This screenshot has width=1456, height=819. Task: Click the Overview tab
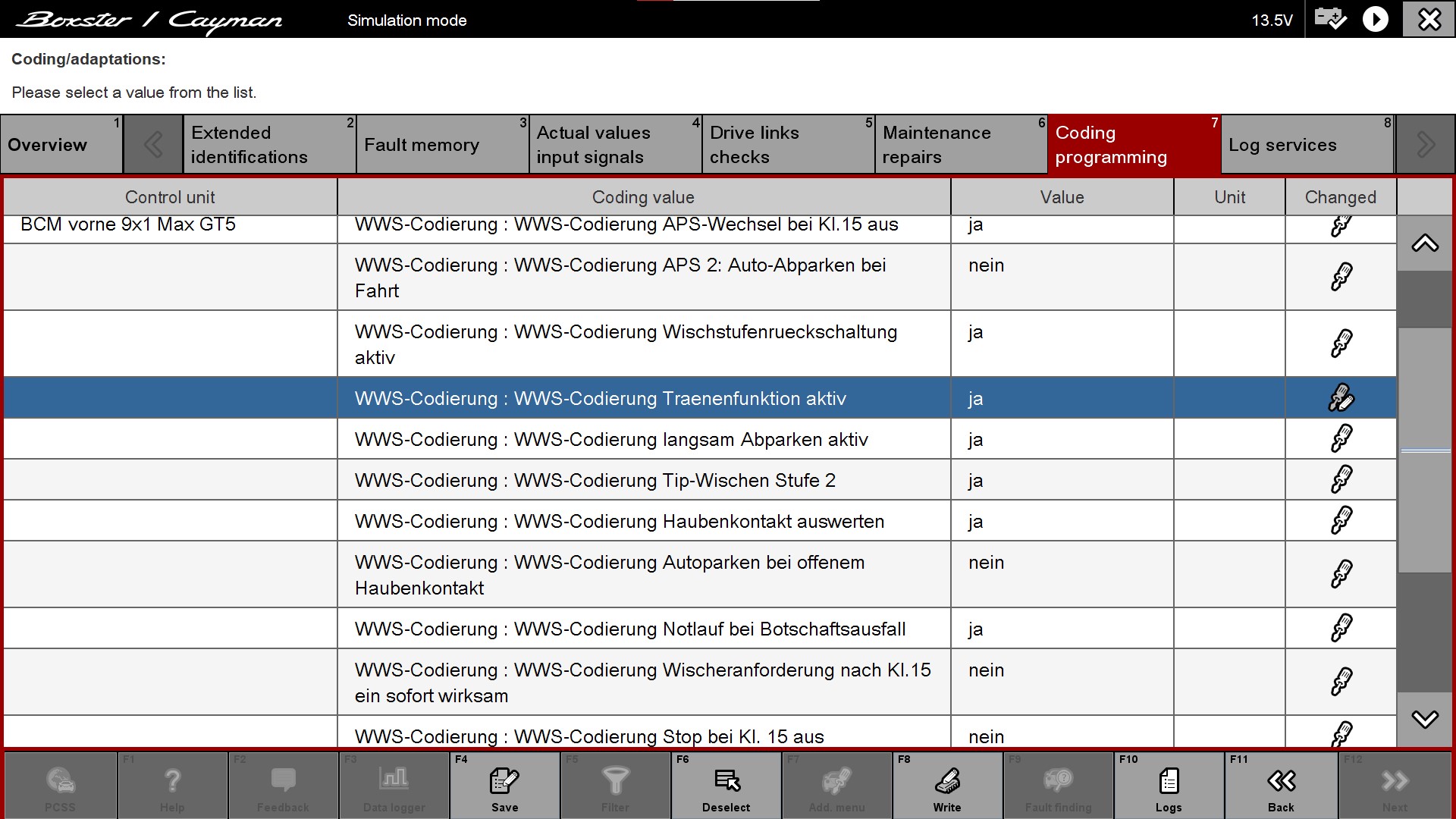pyautogui.click(x=61, y=145)
